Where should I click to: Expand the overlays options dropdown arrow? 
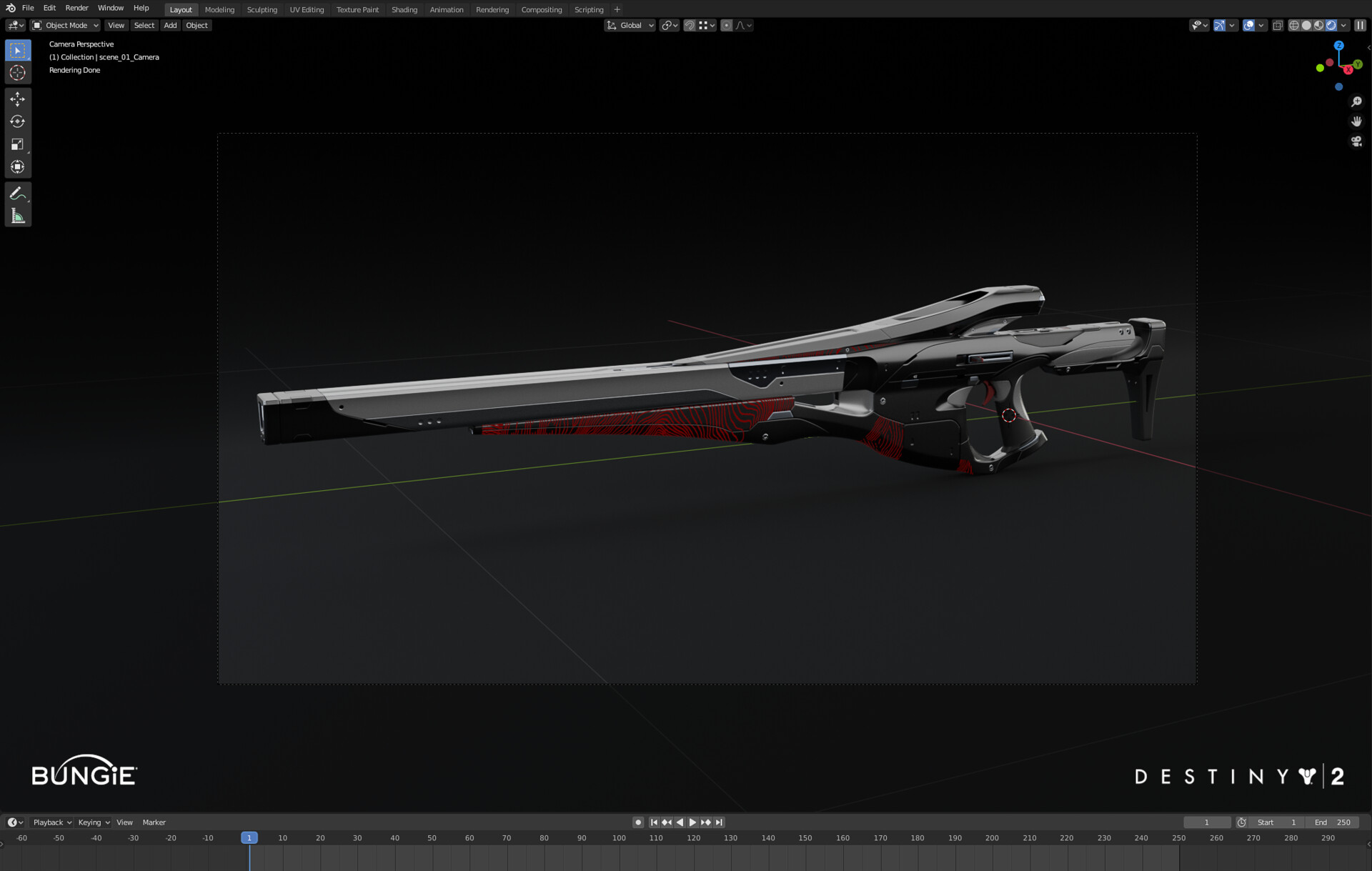[1261, 26]
